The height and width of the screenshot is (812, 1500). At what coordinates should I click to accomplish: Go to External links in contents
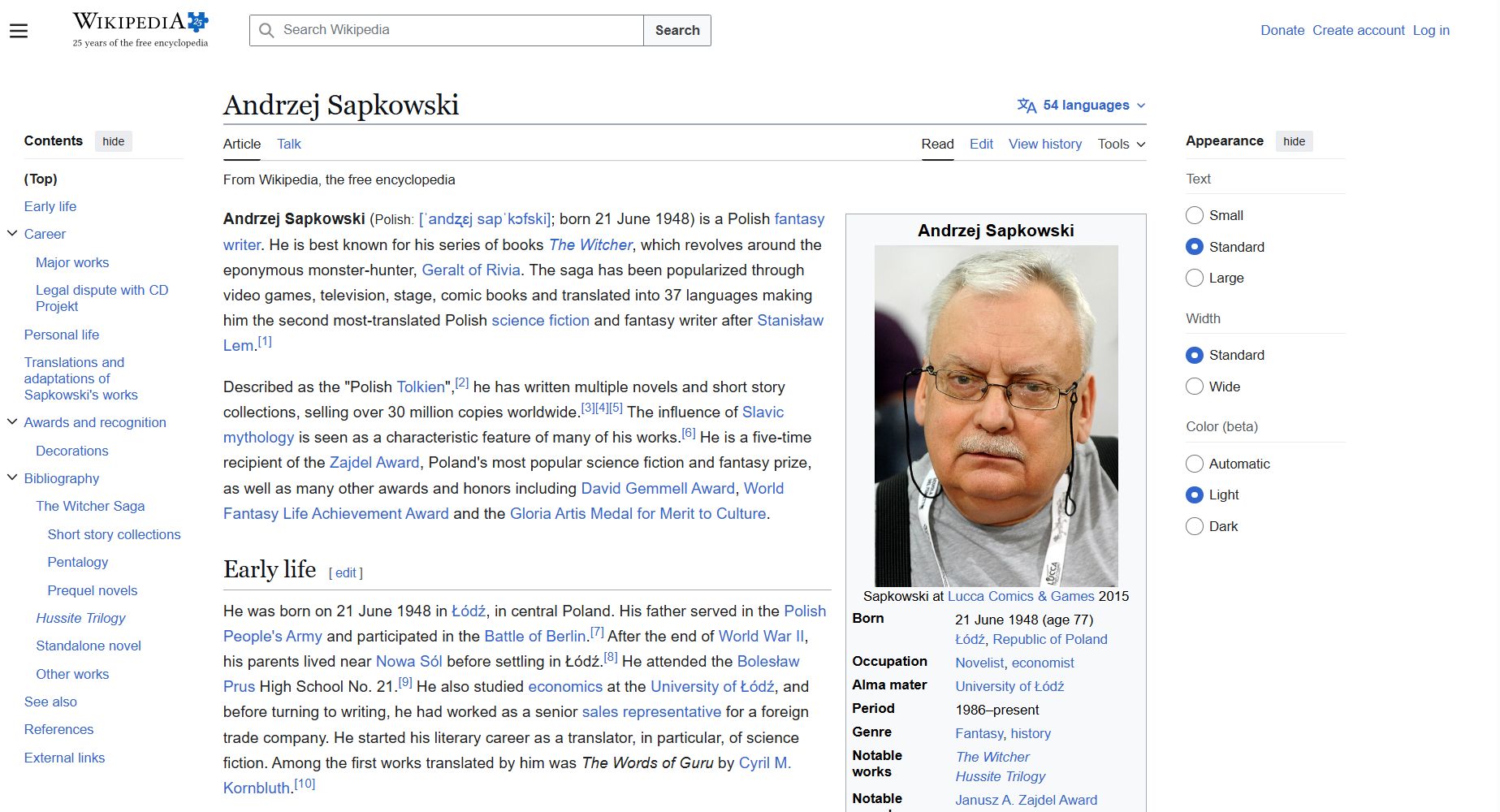pyautogui.click(x=64, y=758)
